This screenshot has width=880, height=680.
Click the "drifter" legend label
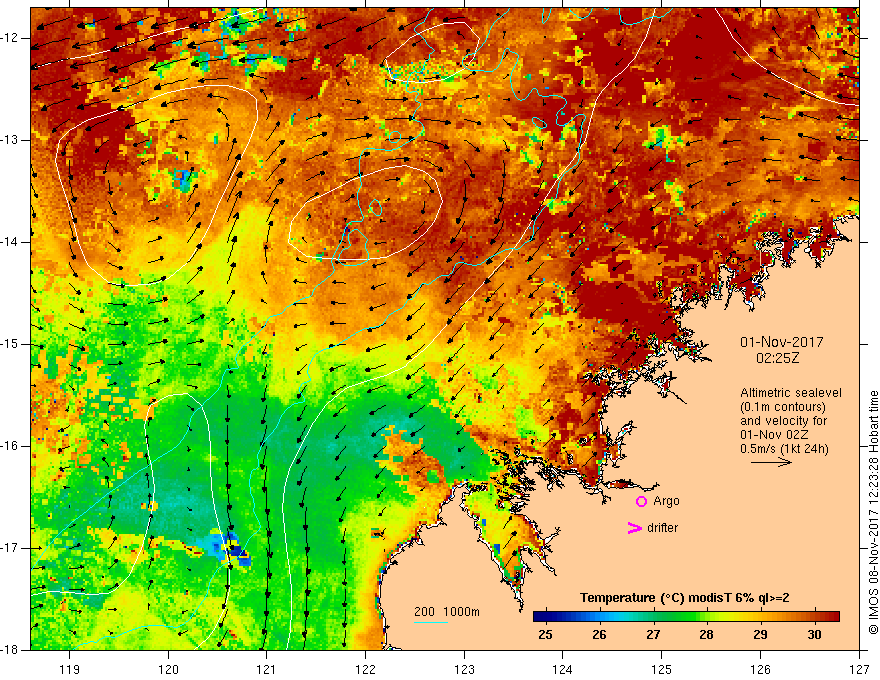[662, 528]
